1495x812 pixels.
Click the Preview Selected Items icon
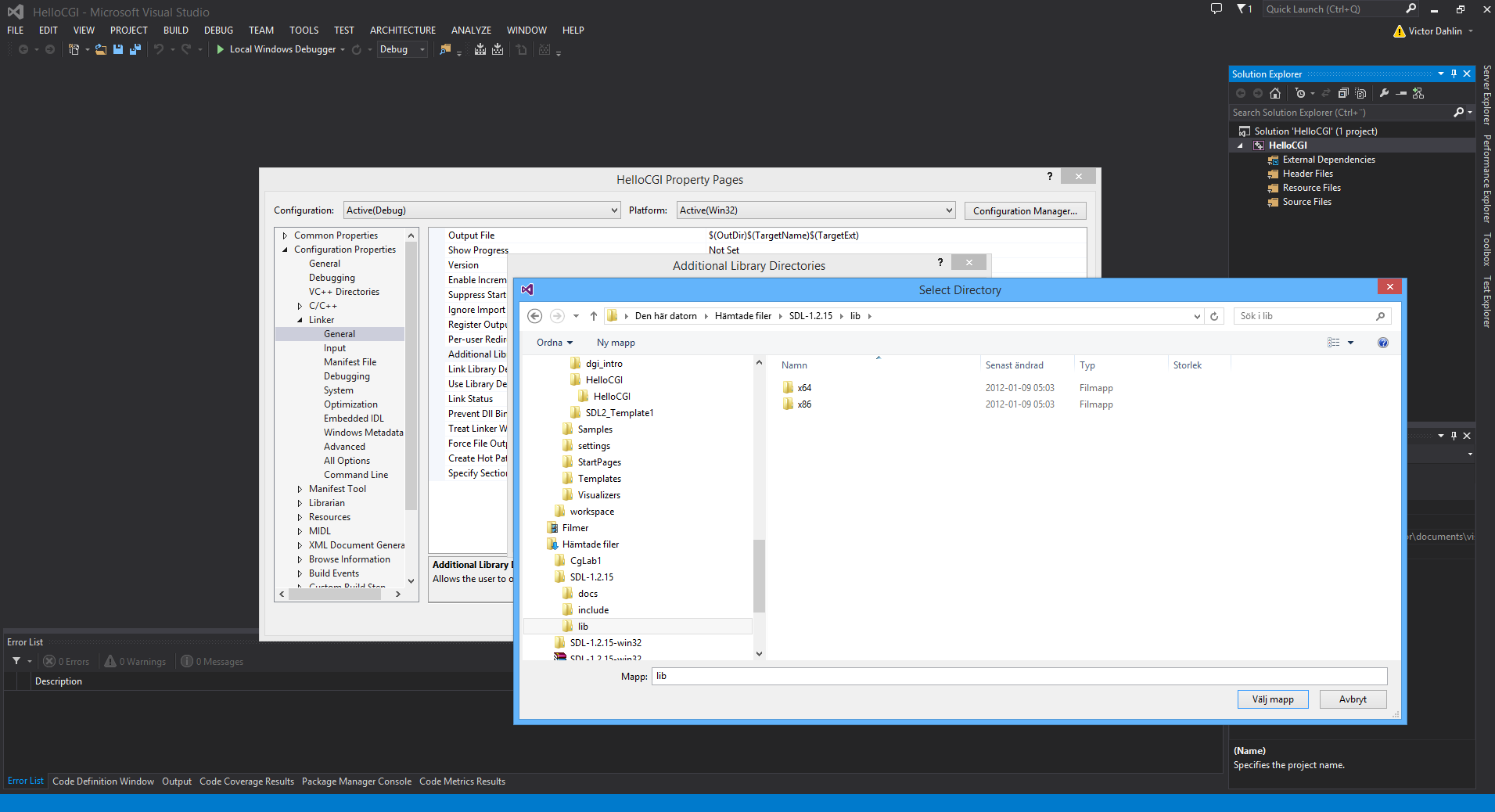tap(1401, 93)
